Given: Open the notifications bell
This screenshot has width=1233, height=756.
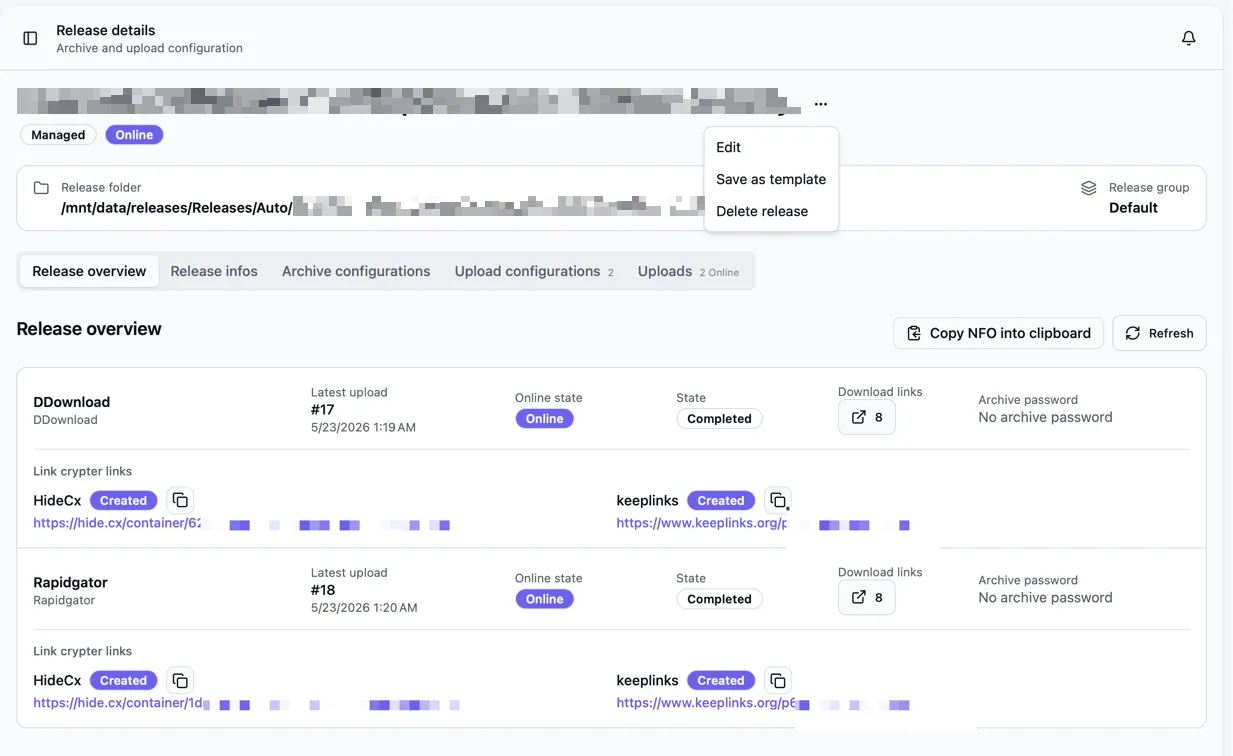Looking at the screenshot, I should point(1188,38).
